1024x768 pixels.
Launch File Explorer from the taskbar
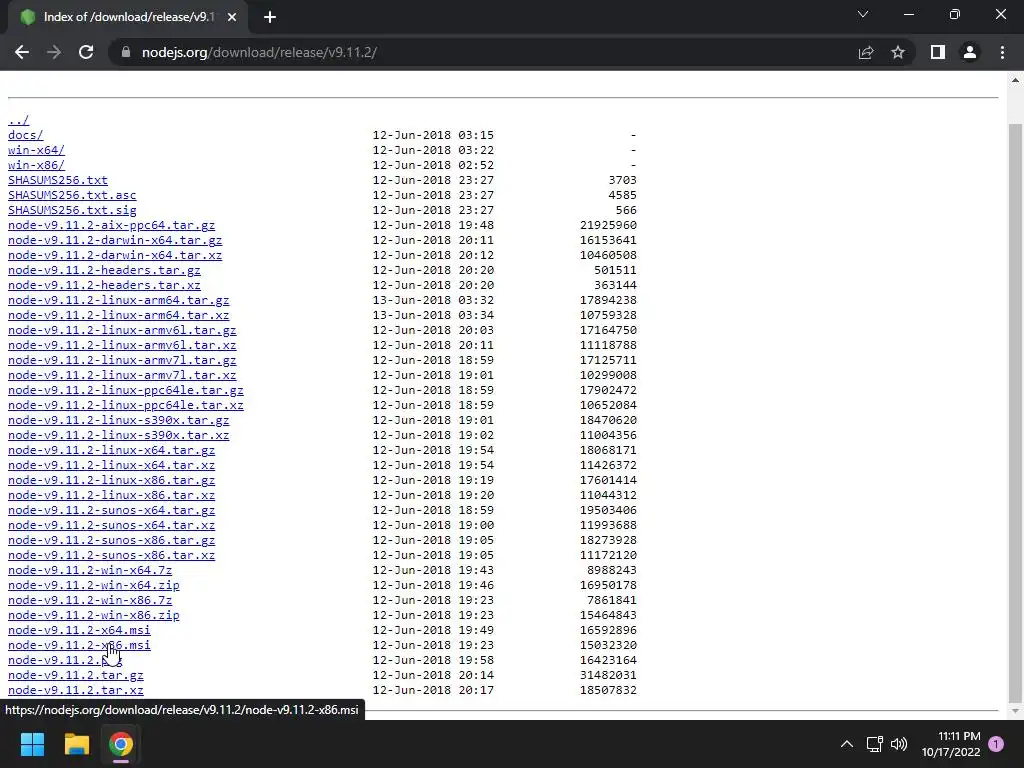point(76,744)
